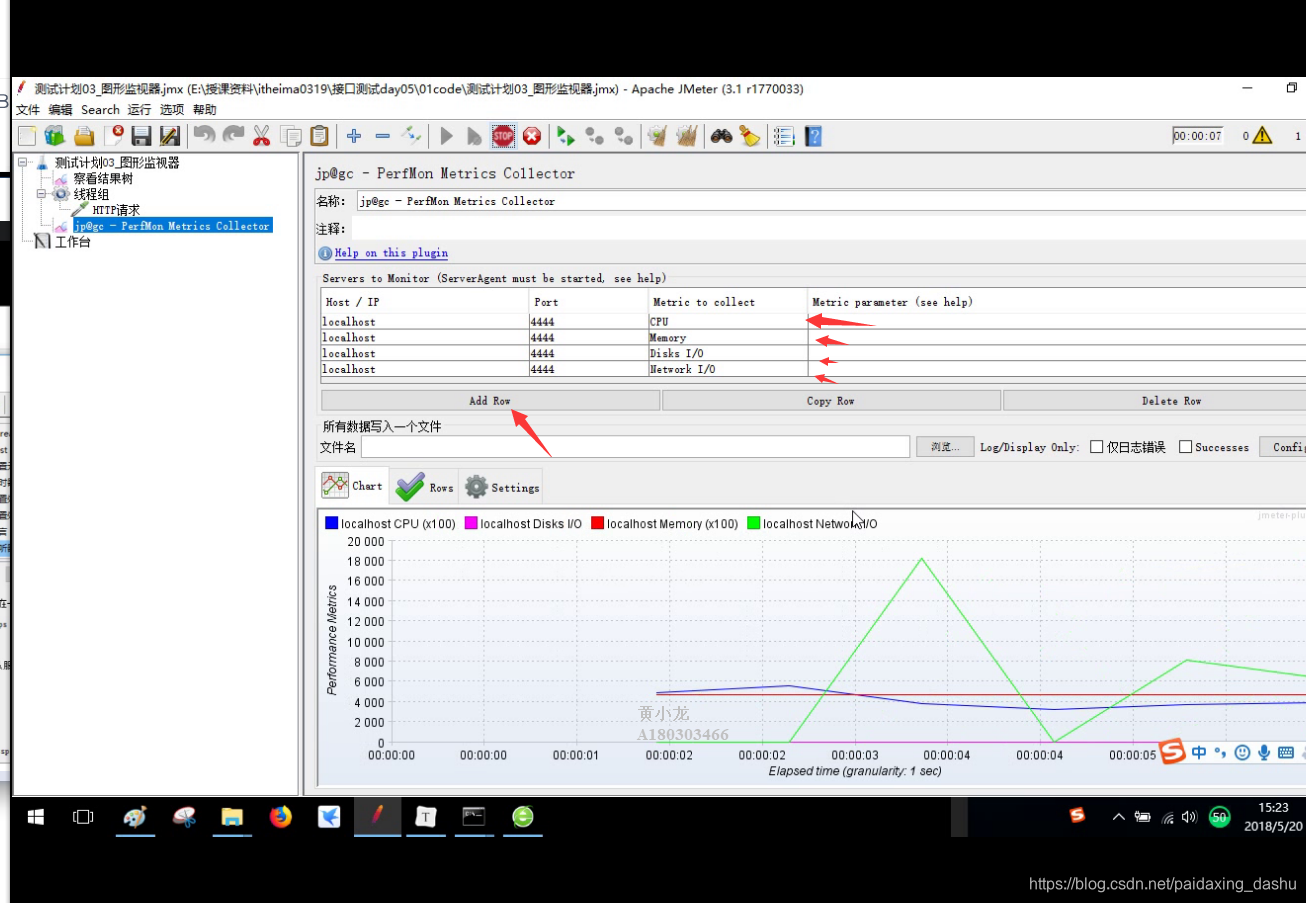The image size is (1306, 903).
Task: Open the 文件 menu
Action: pos(27,110)
